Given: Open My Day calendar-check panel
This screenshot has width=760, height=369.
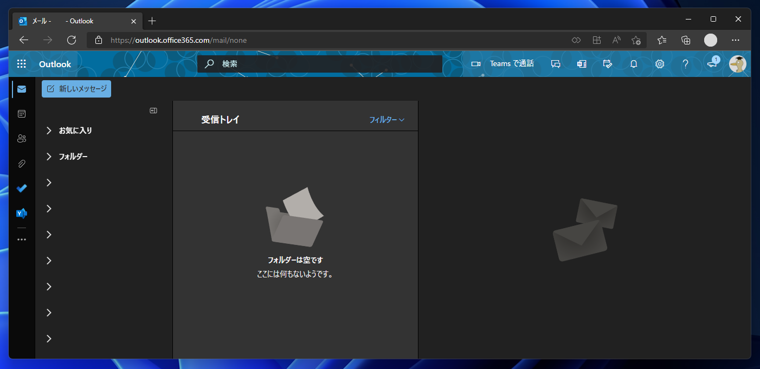Looking at the screenshot, I should point(607,64).
